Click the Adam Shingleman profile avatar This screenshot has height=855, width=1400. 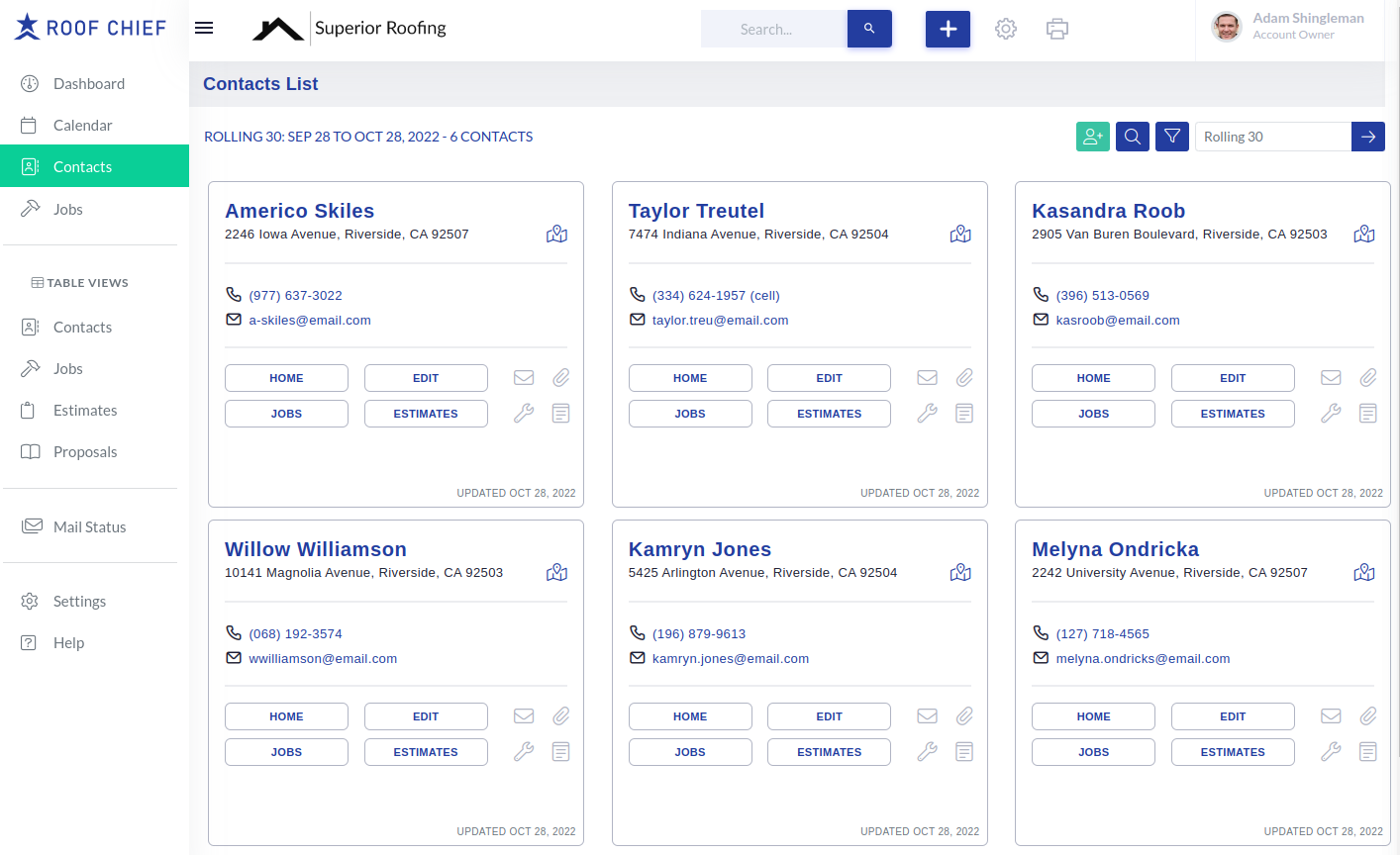[x=1227, y=28]
